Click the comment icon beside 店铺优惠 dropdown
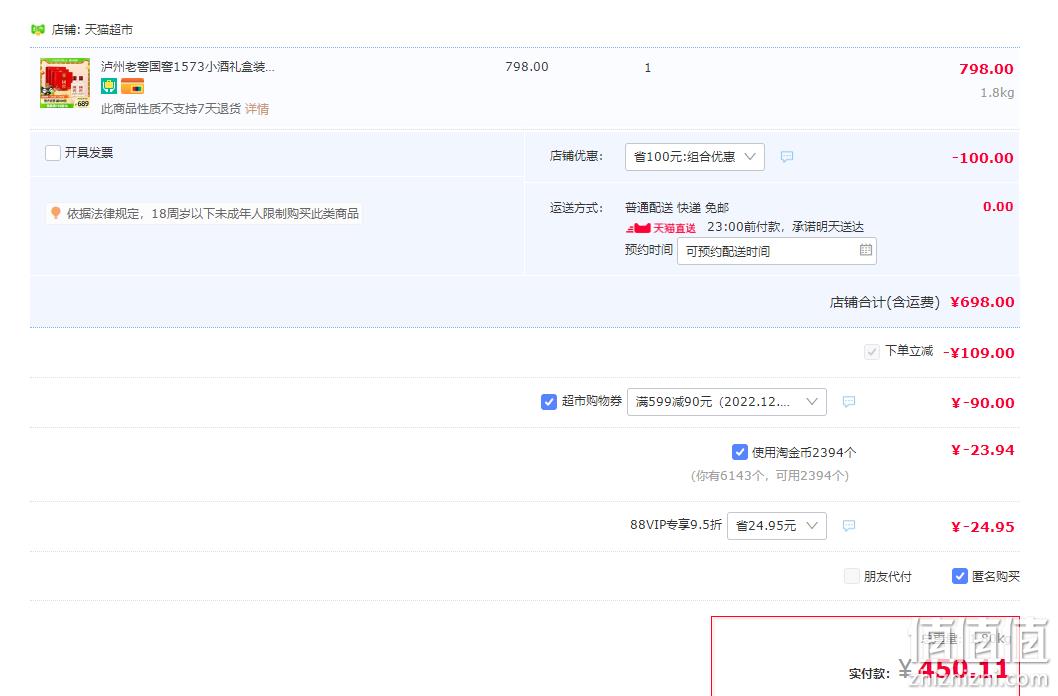Viewport: 1058px width, 696px height. [x=787, y=156]
